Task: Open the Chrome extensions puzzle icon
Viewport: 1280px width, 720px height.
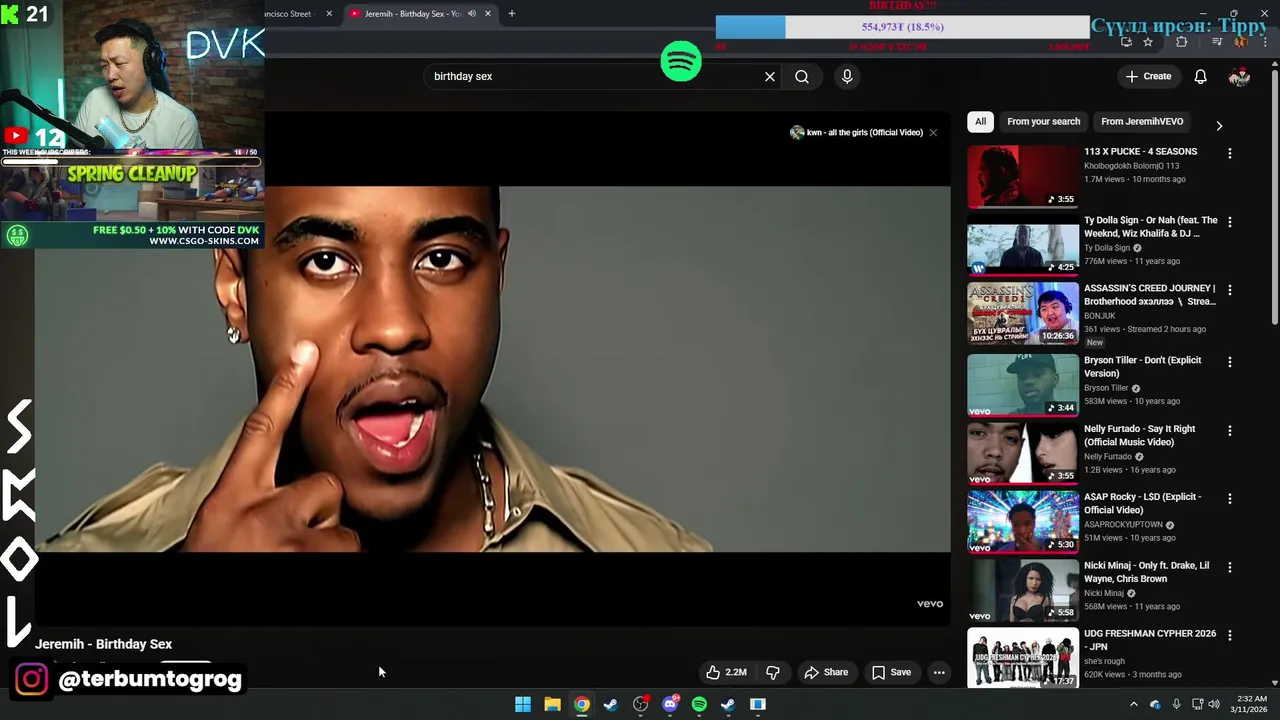Action: [x=1181, y=42]
